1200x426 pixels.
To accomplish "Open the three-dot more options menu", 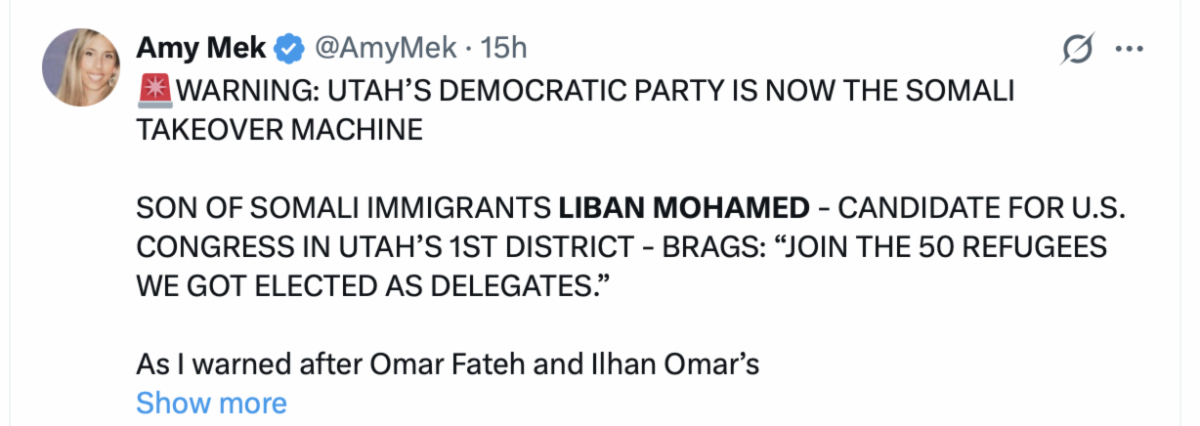I will [x=1129, y=48].
